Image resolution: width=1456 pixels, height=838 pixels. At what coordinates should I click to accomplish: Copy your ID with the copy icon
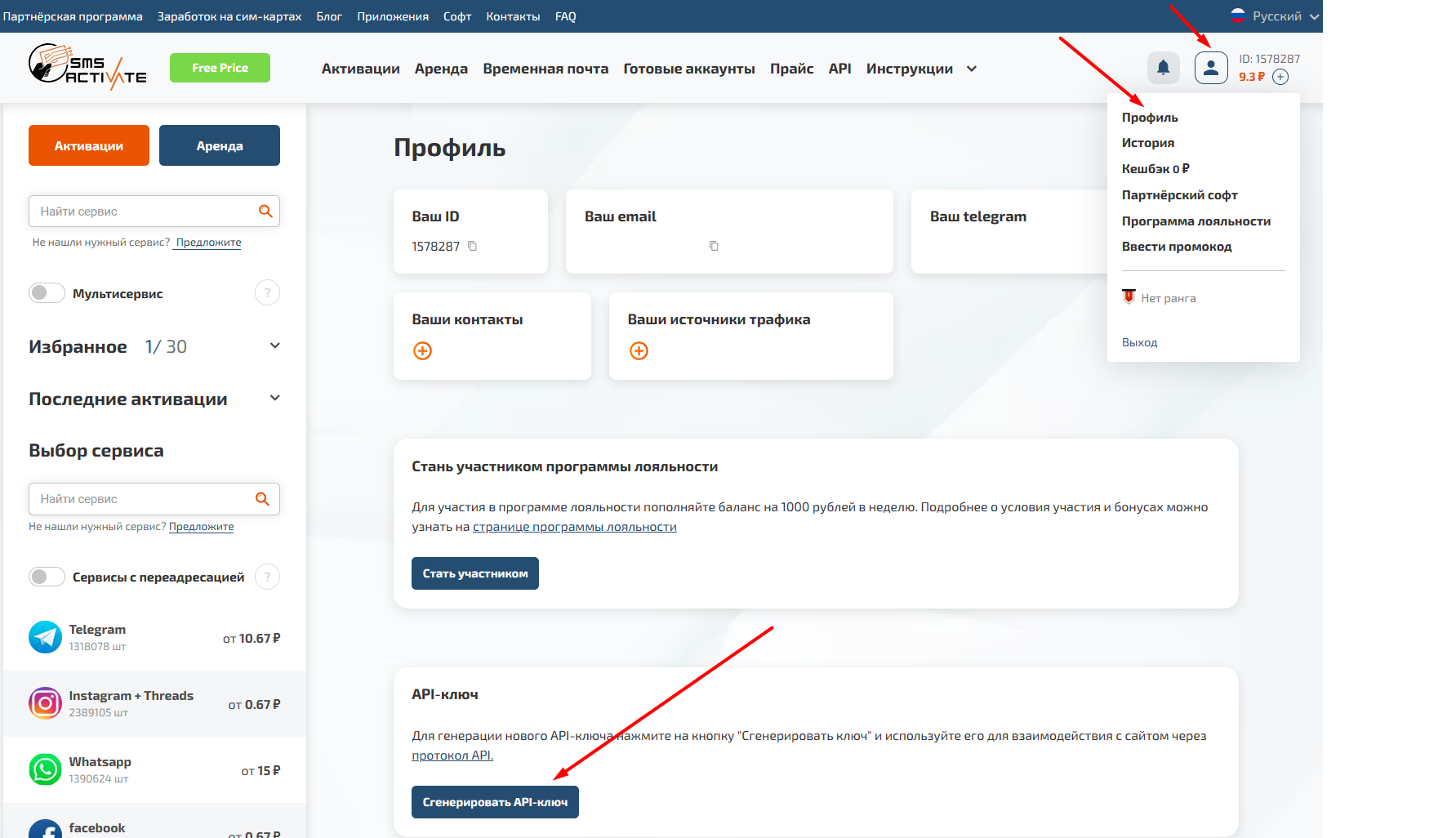tap(472, 246)
